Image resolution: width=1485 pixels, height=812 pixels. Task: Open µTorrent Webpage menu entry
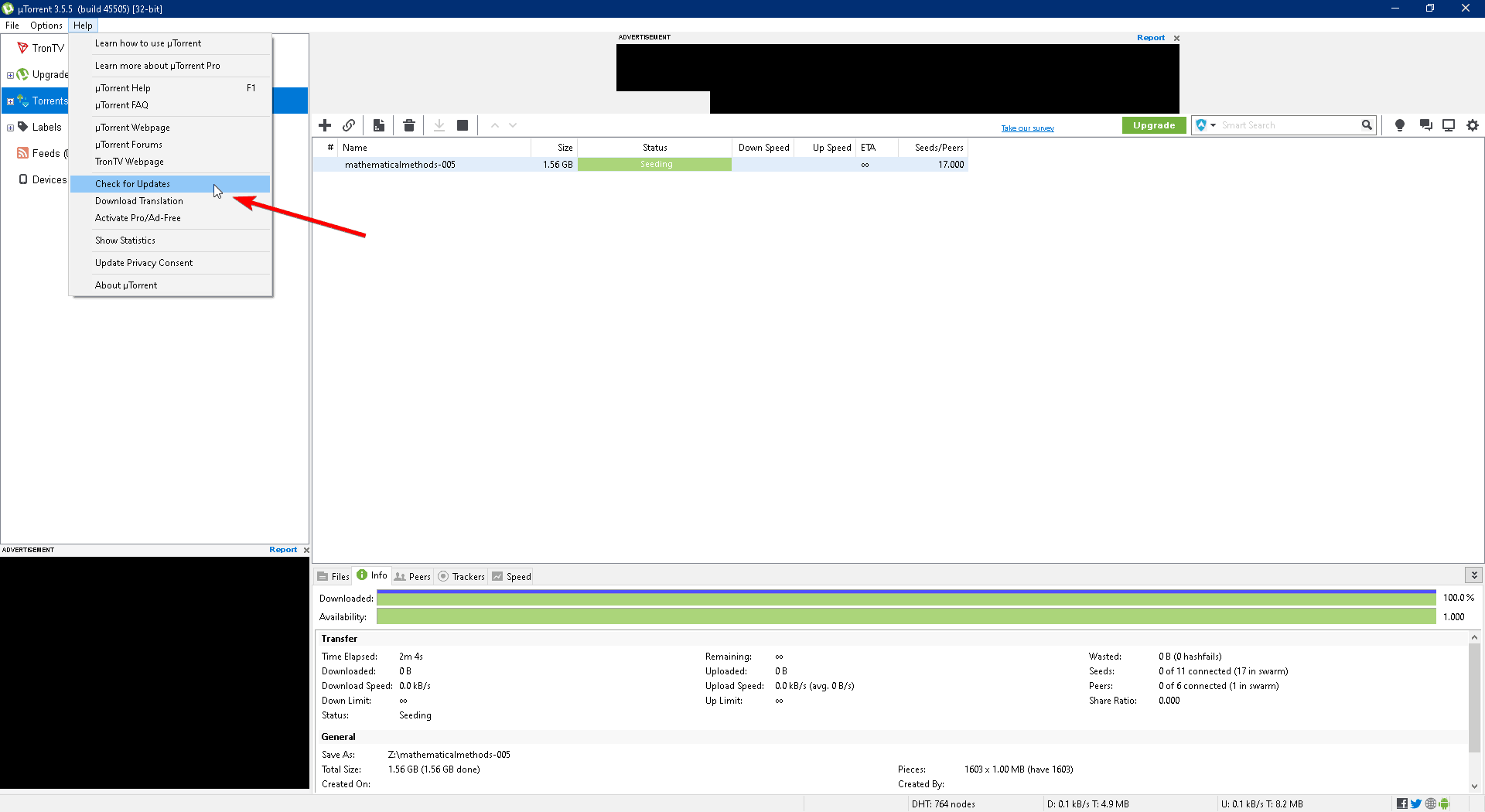(170, 128)
